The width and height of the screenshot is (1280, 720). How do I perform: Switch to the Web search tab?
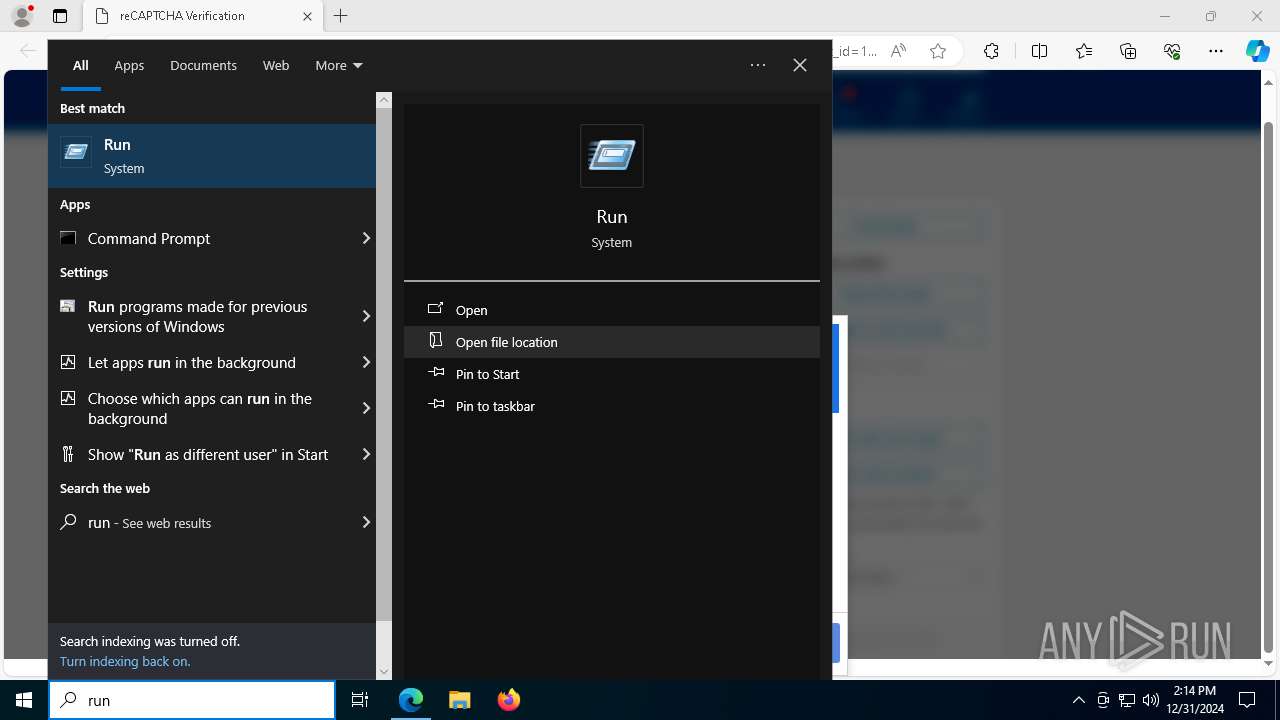(x=276, y=65)
